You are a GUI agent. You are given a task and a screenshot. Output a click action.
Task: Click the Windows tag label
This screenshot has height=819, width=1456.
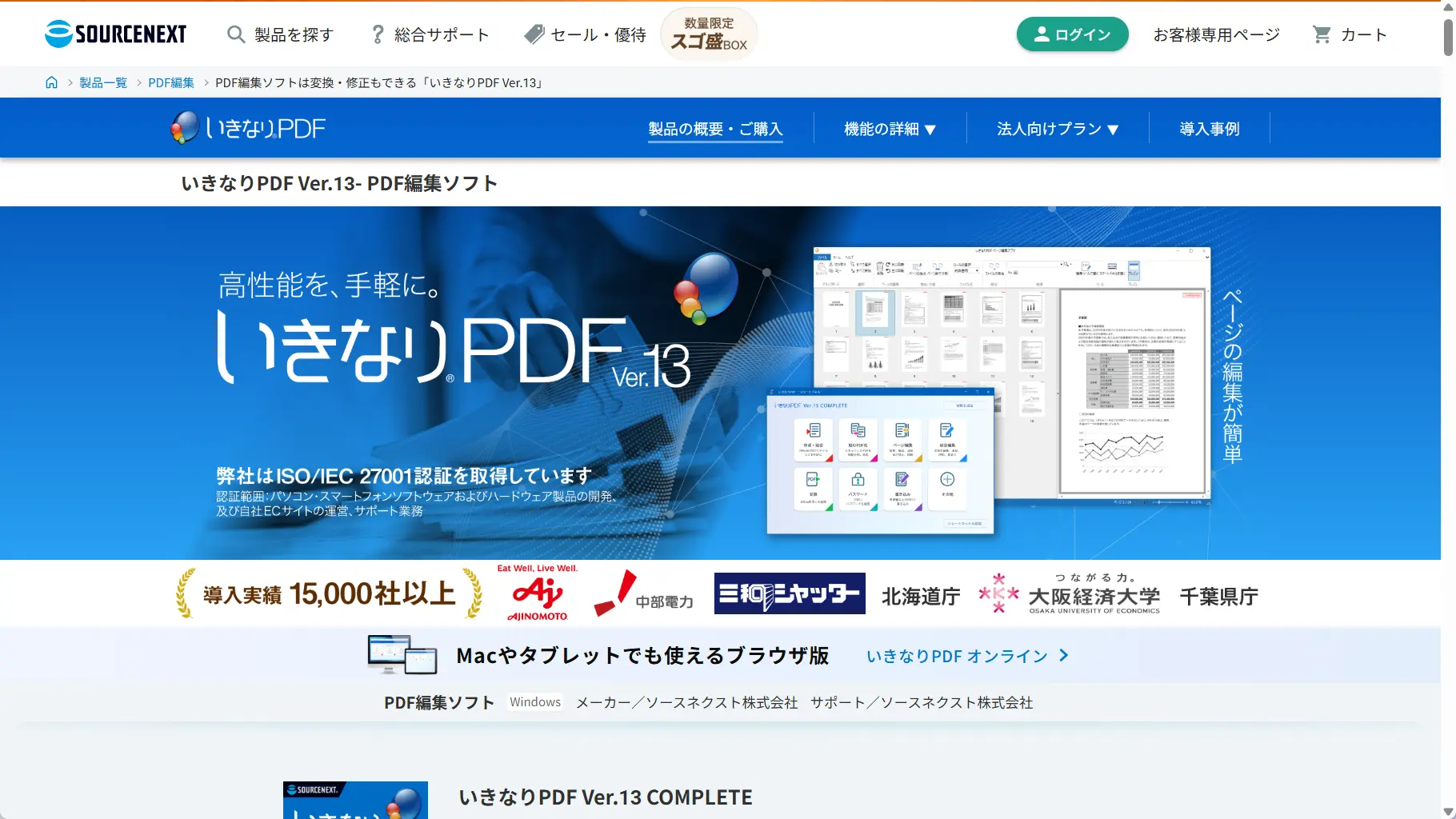coord(535,702)
